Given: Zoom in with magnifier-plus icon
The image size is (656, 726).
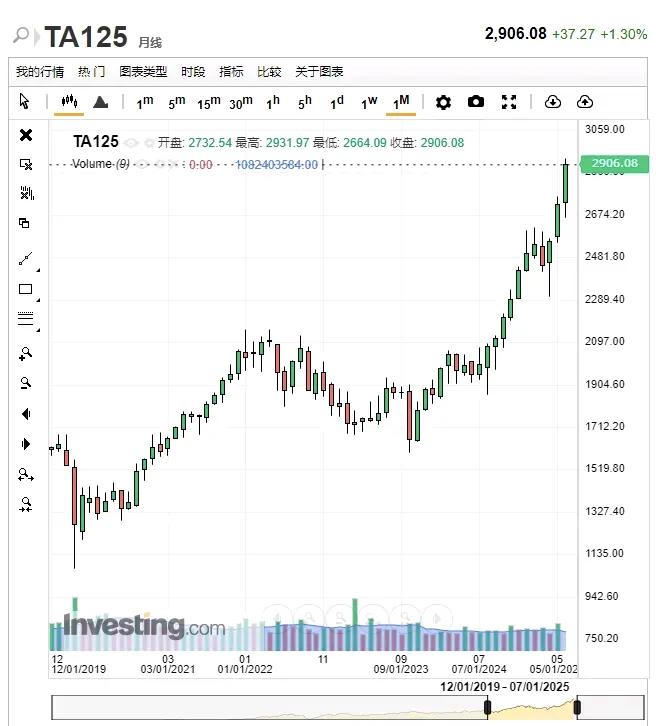Looking at the screenshot, I should point(25,354).
